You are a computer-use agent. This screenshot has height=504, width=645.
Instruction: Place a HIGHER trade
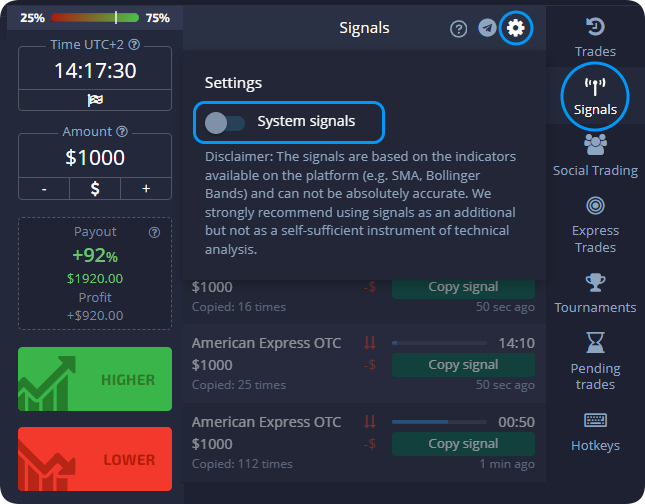[95, 379]
